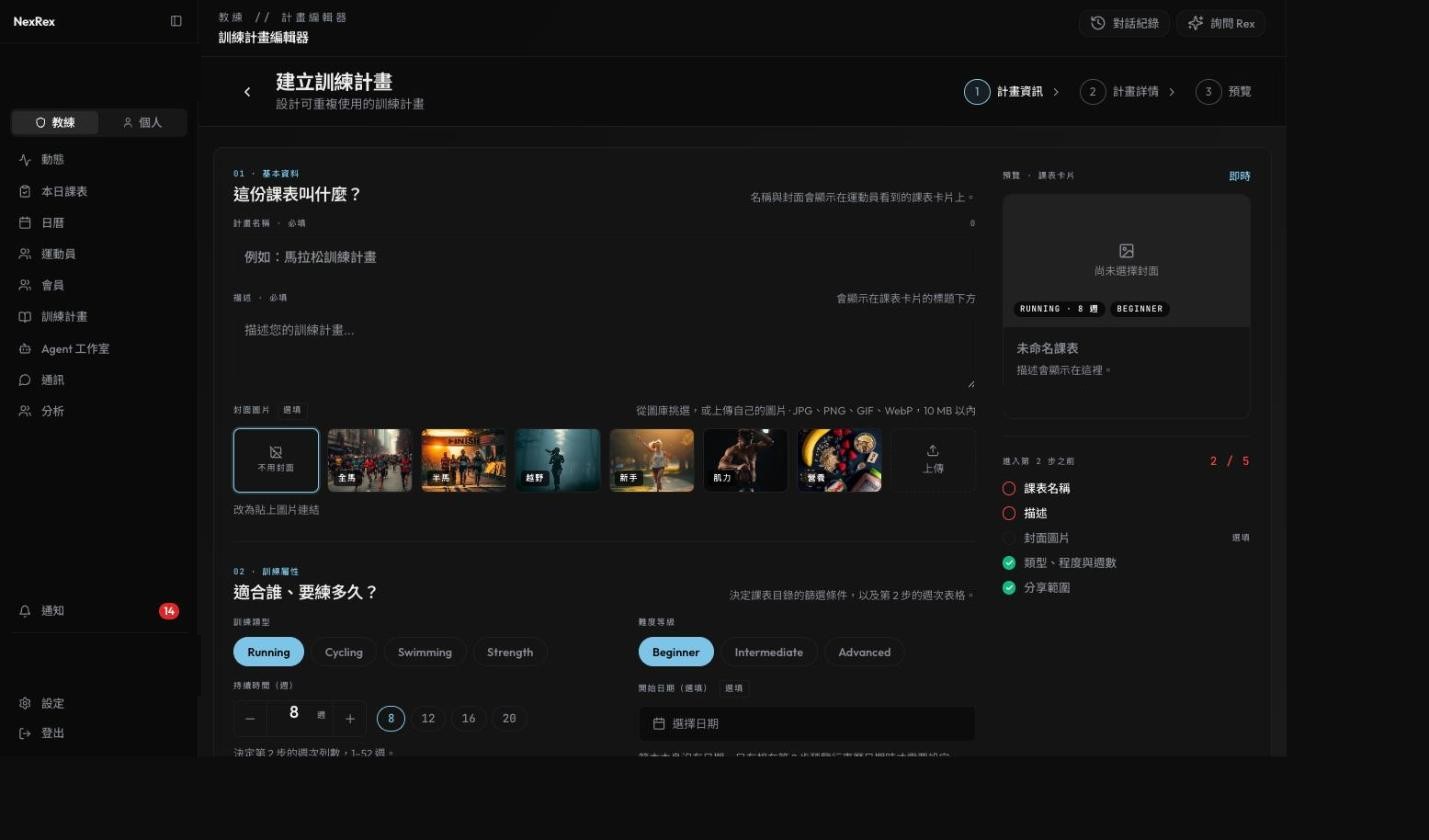Click the 會員 sidebar icon
Screen dimensions: 1429x840
(25, 285)
